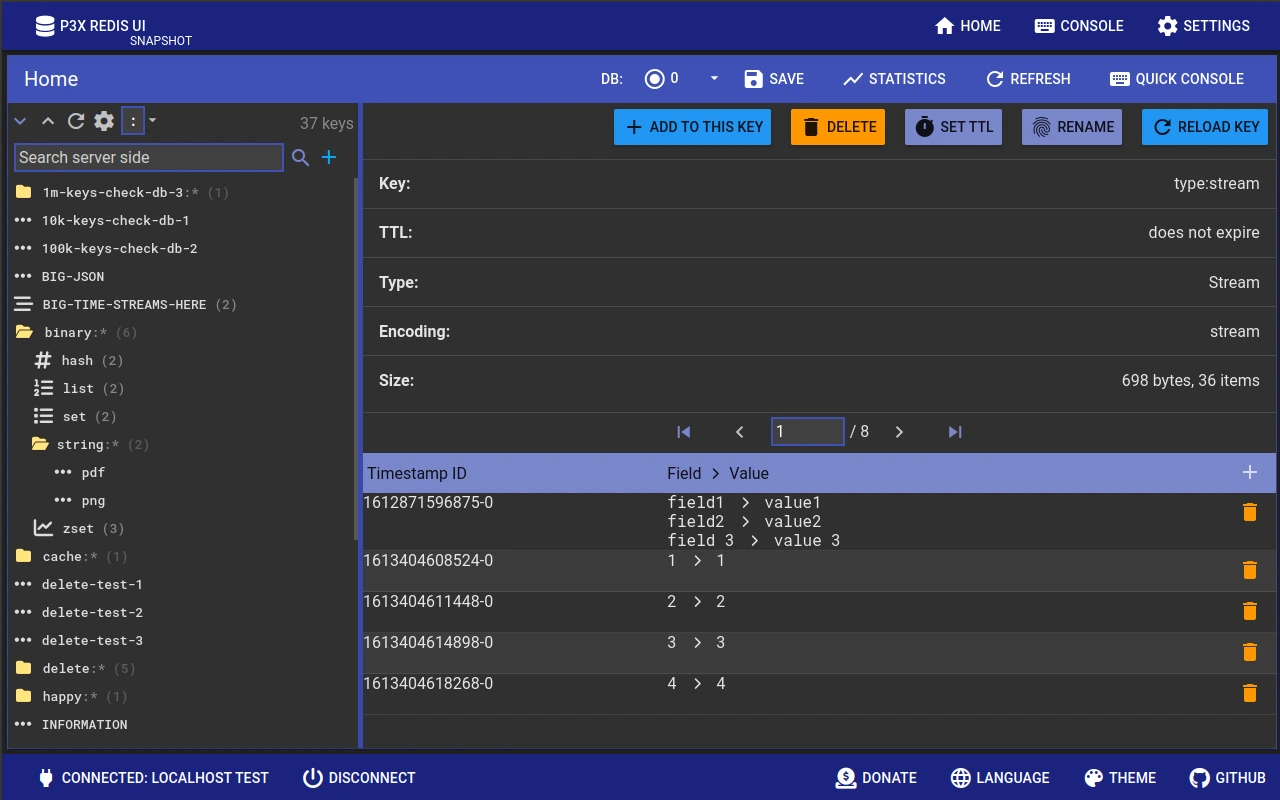The height and width of the screenshot is (800, 1280).
Task: Open the database selection dropdown
Action: click(713, 79)
